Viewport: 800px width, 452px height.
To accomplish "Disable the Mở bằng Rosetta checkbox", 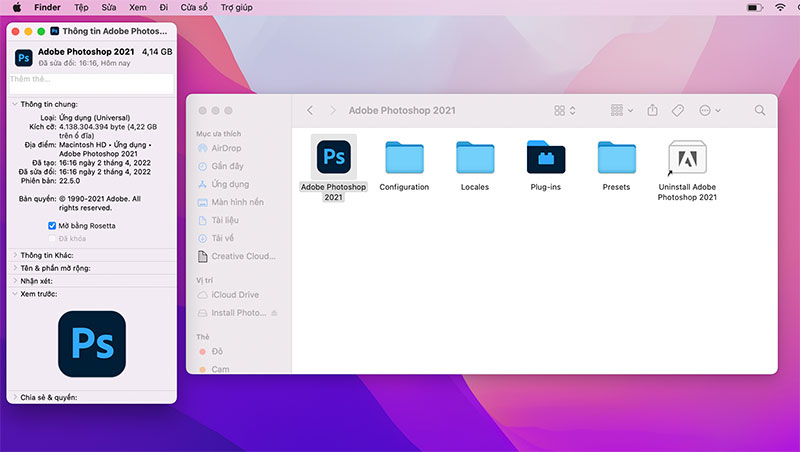I will 52,226.
